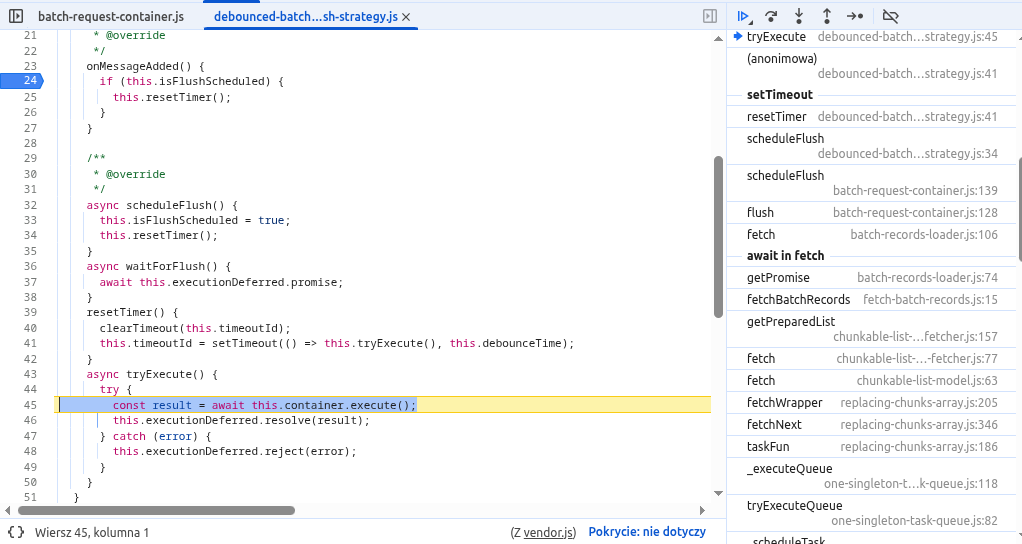The height and width of the screenshot is (544, 1022).
Task: Step over the next function call
Action: [x=771, y=16]
